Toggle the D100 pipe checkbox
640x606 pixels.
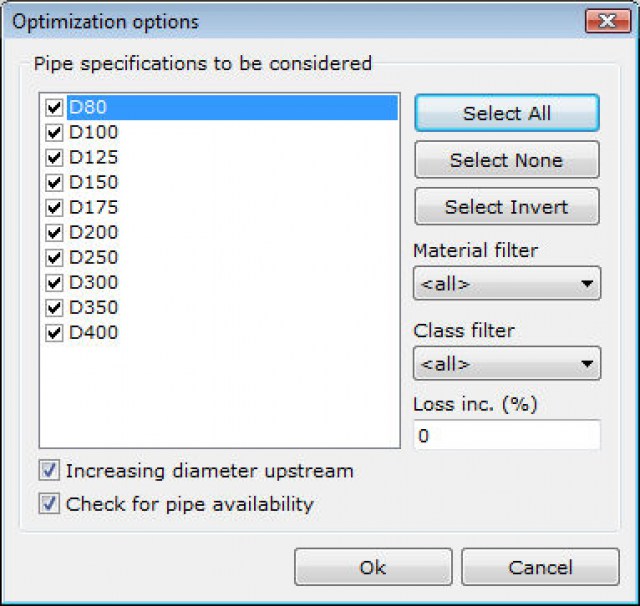54,132
